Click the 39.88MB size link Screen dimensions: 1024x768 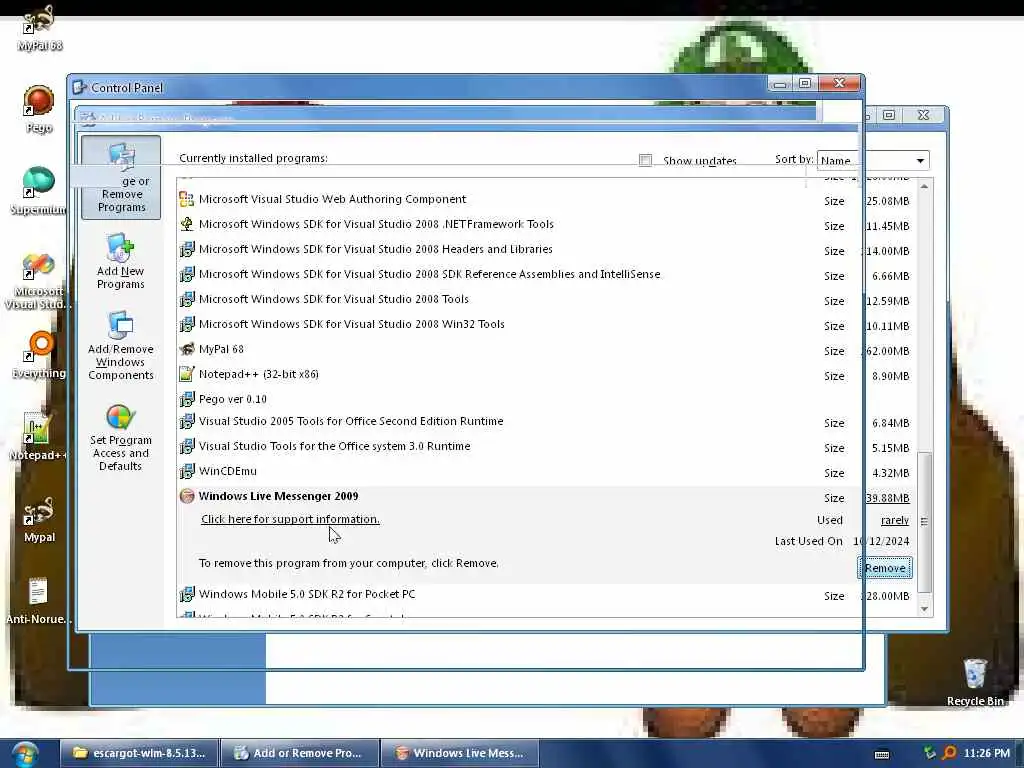887,498
